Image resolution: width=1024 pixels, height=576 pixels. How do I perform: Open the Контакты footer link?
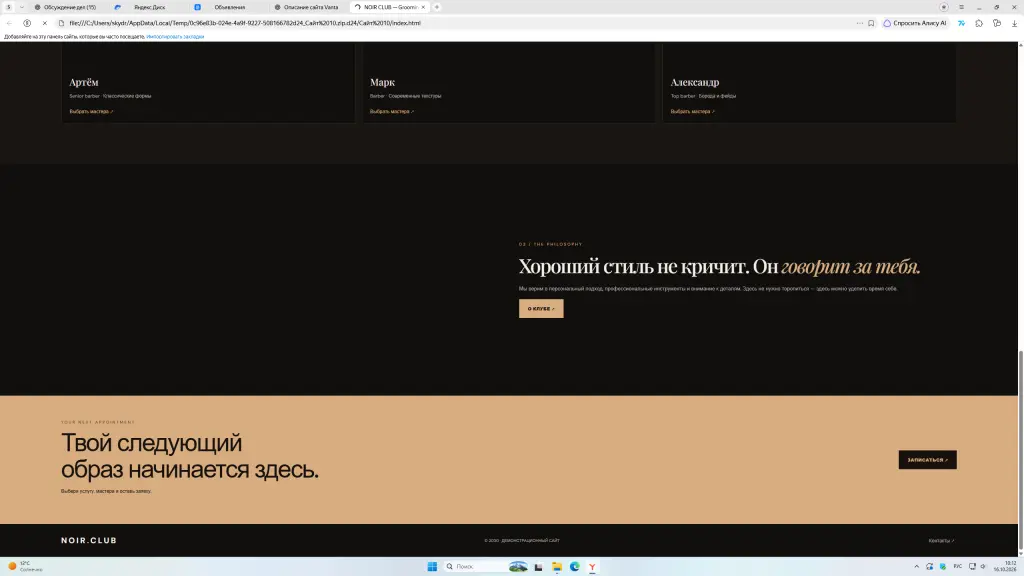coord(941,541)
